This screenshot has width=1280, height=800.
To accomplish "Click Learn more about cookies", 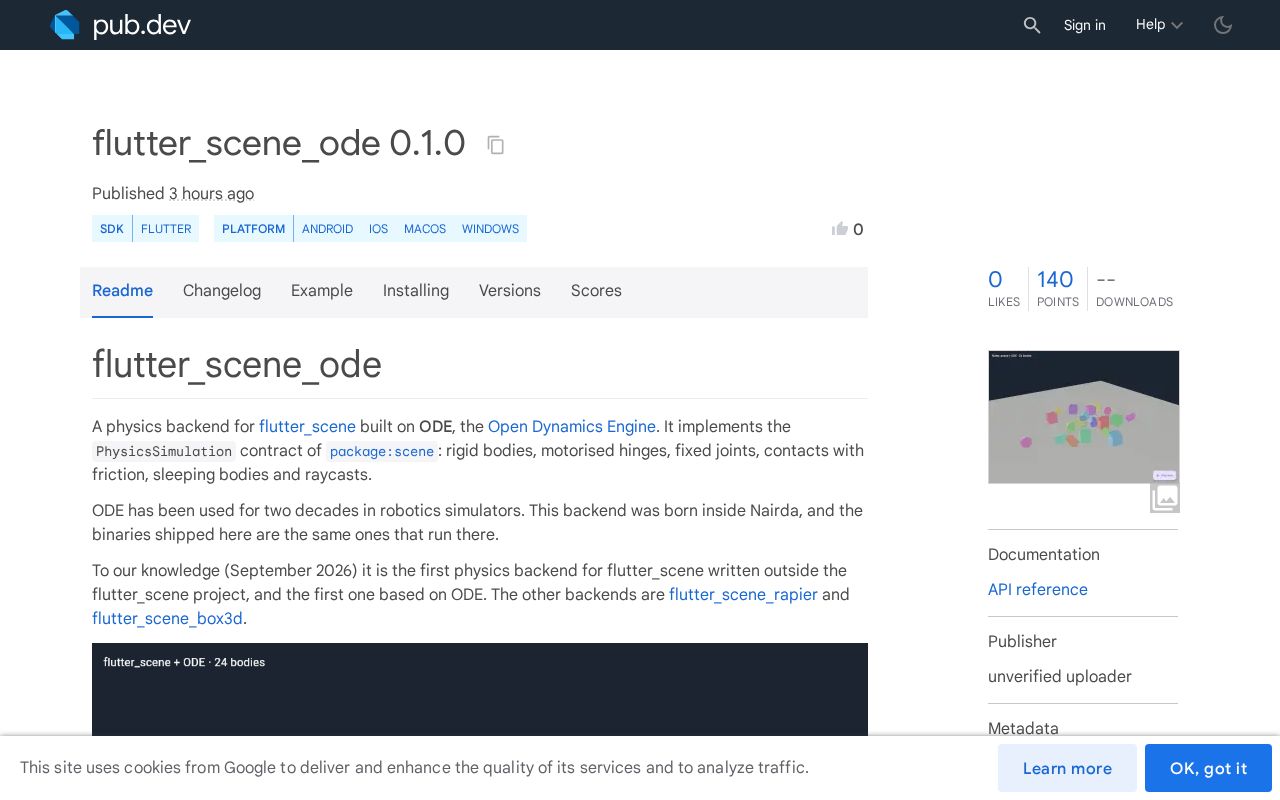I will (1067, 768).
